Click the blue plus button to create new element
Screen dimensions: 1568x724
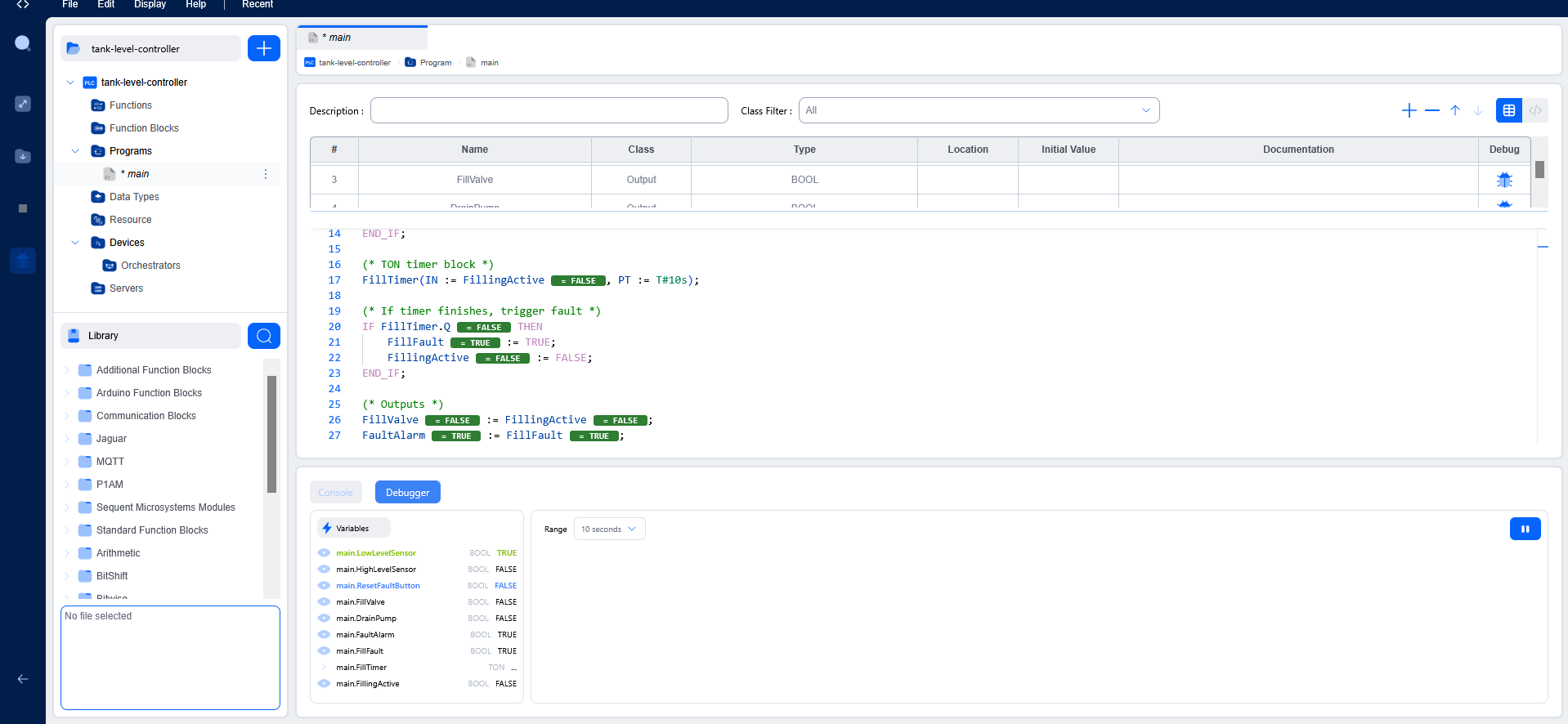264,48
